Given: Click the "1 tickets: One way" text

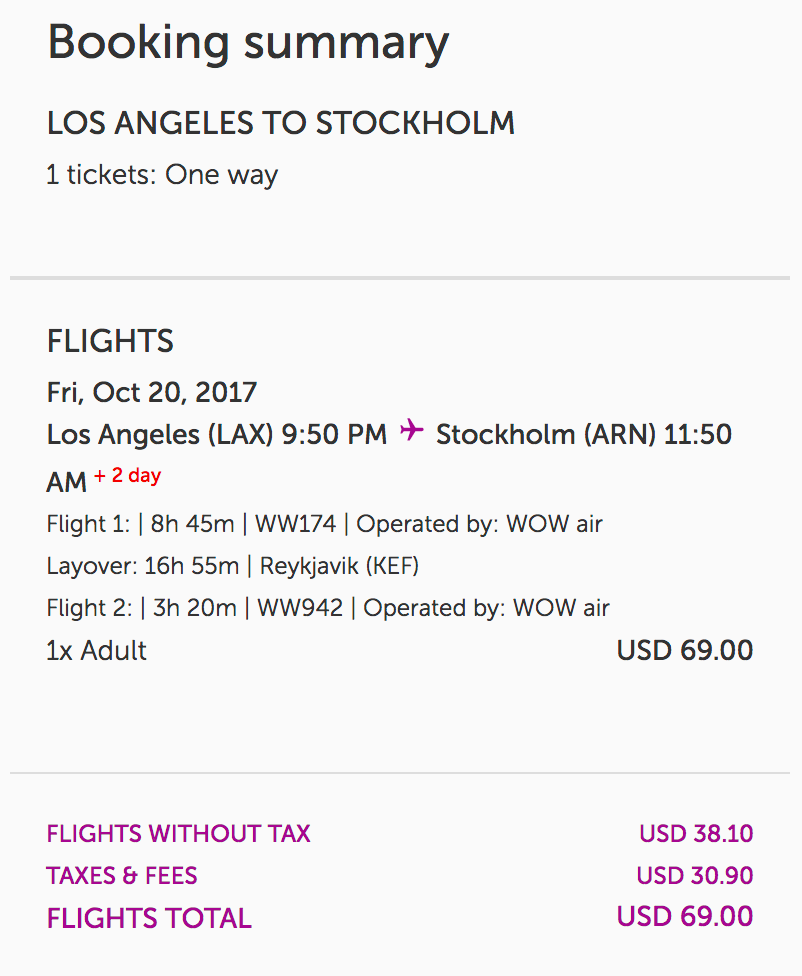Looking at the screenshot, I should pos(162,175).
